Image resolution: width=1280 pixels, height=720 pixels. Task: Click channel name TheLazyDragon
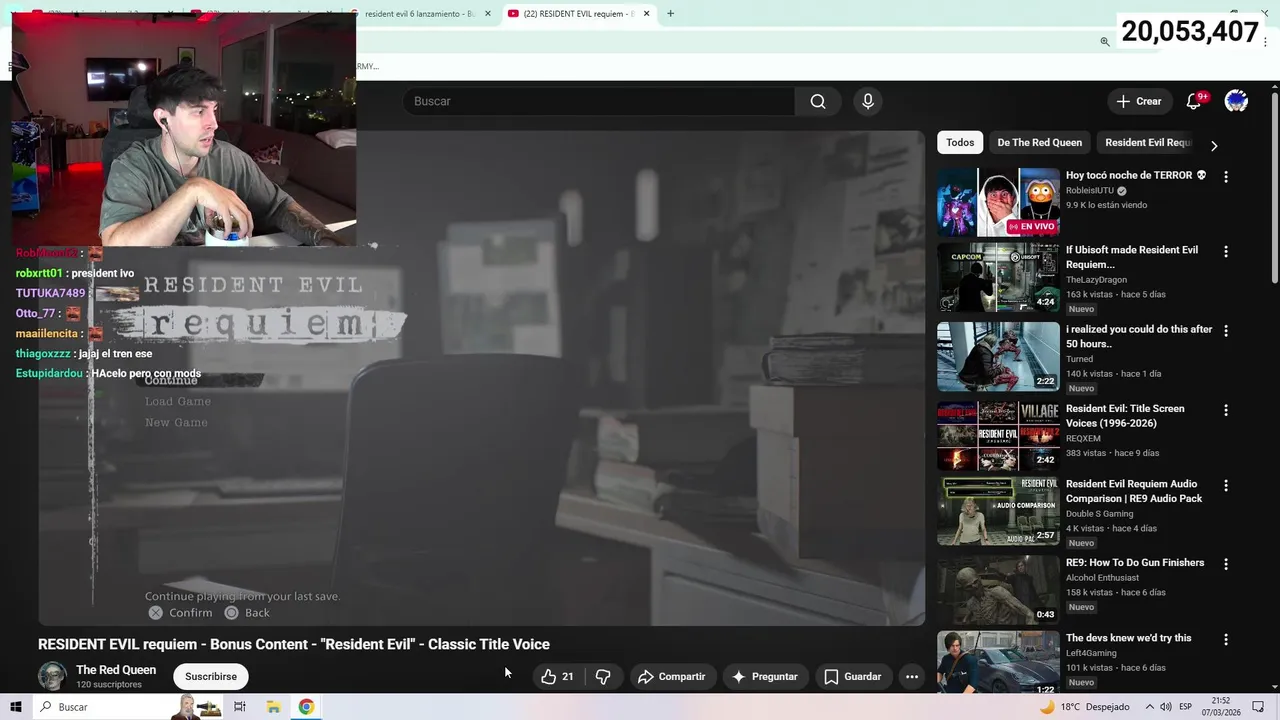click(1096, 280)
